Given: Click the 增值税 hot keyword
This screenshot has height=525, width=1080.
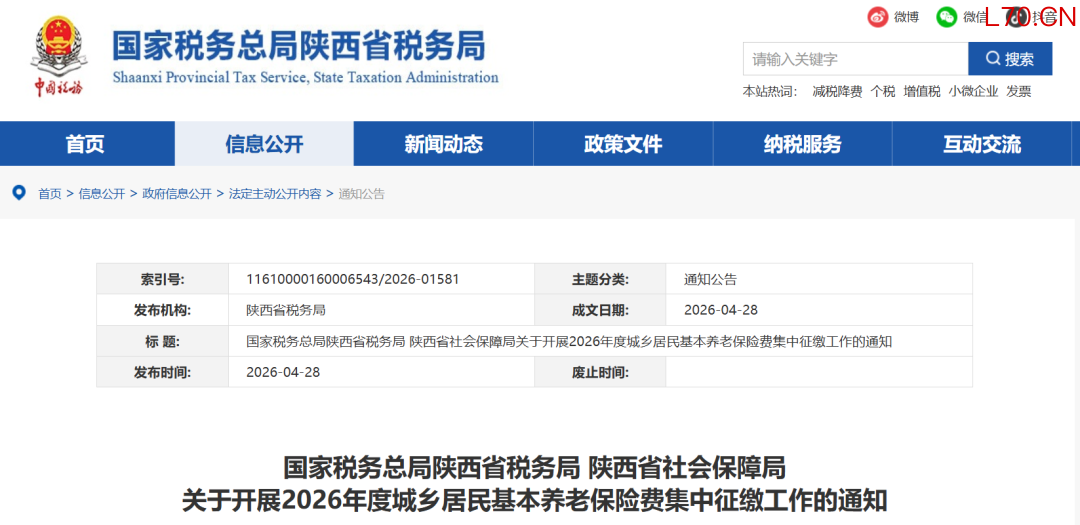Looking at the screenshot, I should (921, 91).
